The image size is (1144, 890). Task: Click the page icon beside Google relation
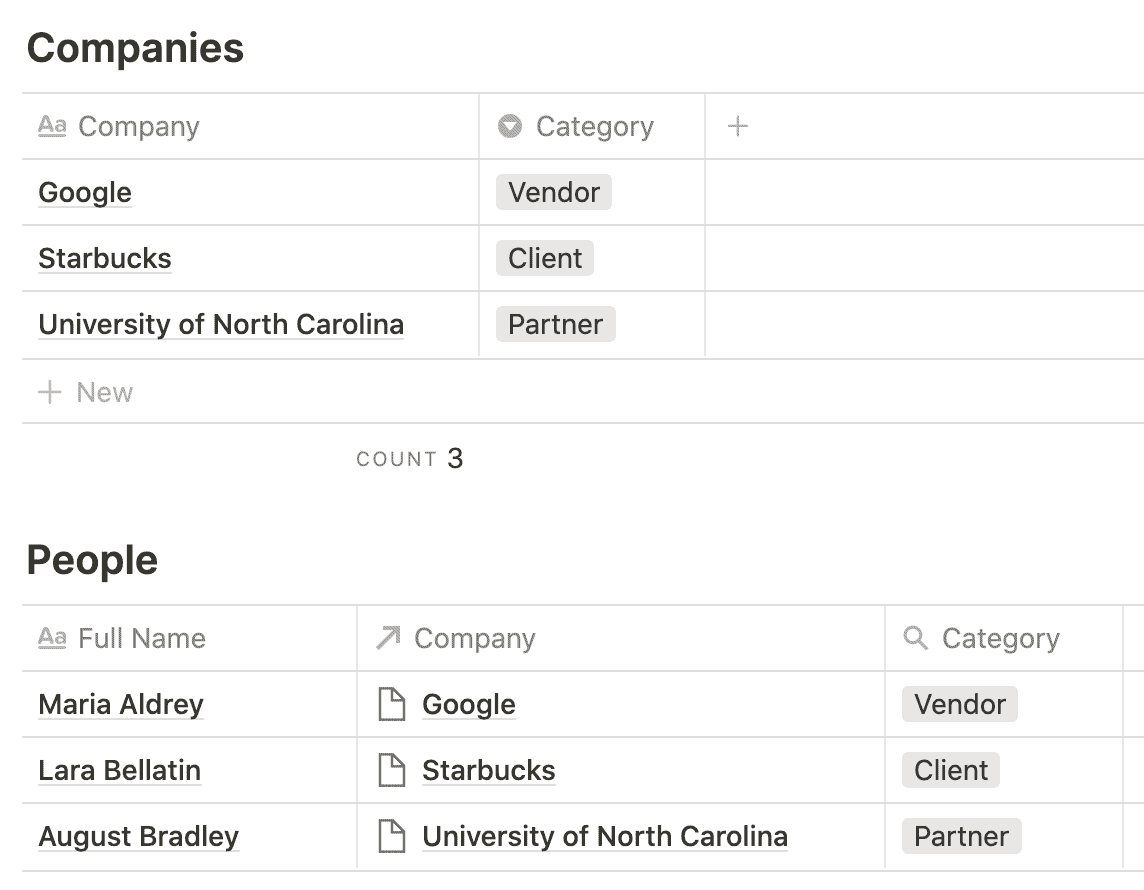point(392,705)
